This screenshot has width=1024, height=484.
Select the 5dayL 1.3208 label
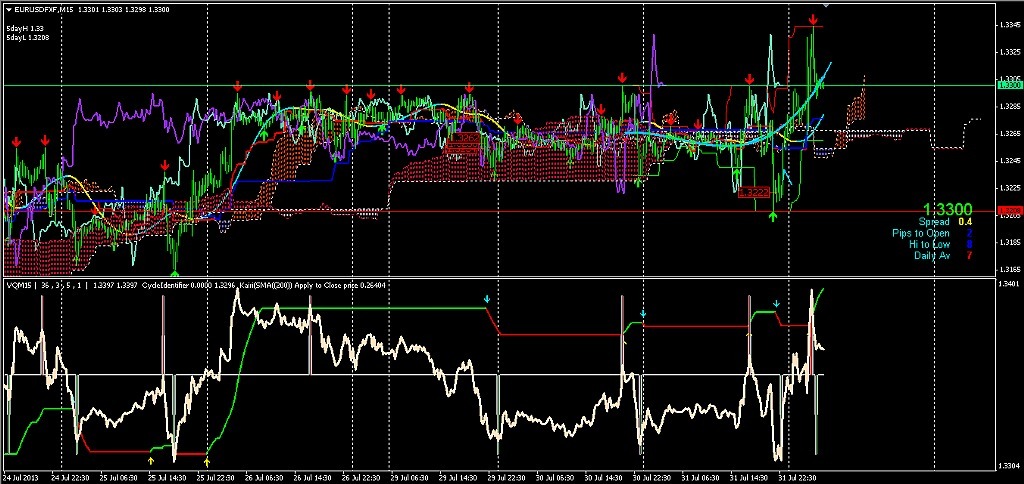click(x=28, y=37)
